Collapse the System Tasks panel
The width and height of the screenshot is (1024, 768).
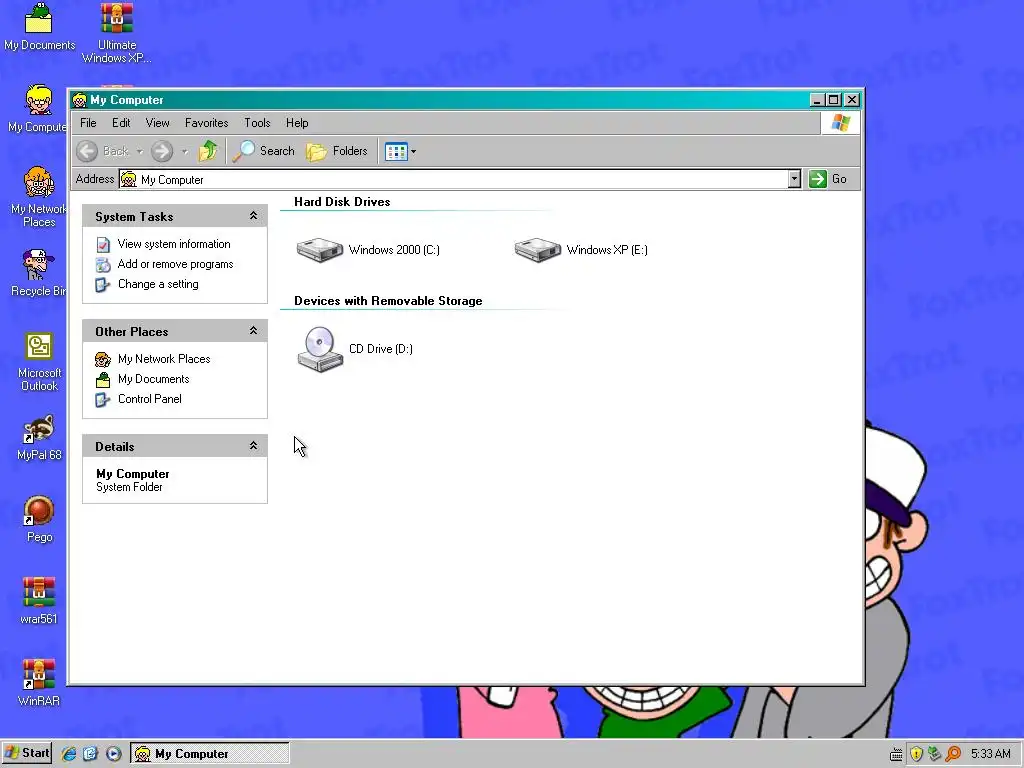tap(253, 216)
